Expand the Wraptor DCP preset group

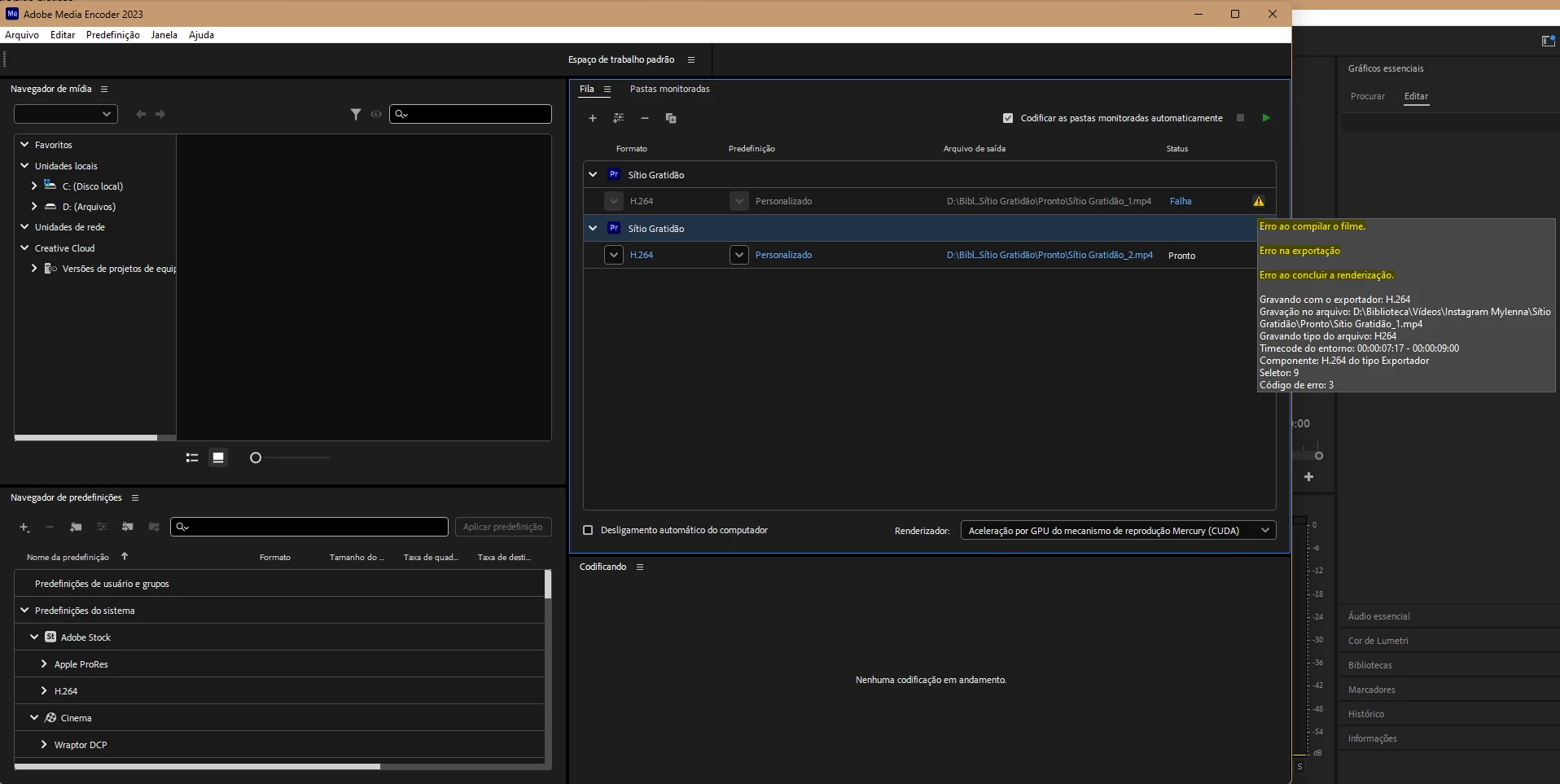coord(44,744)
